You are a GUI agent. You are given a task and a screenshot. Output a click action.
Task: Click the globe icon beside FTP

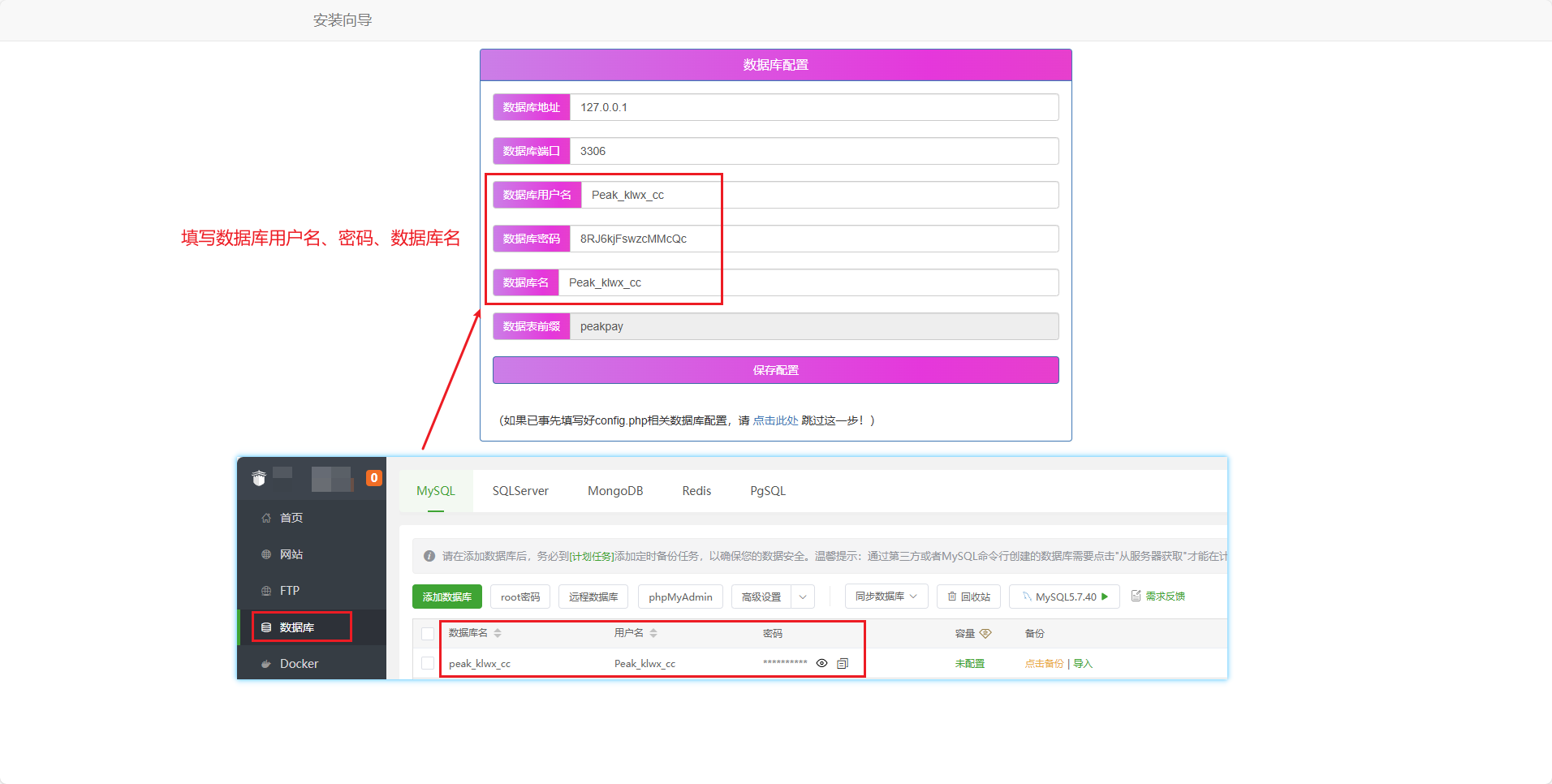266,591
